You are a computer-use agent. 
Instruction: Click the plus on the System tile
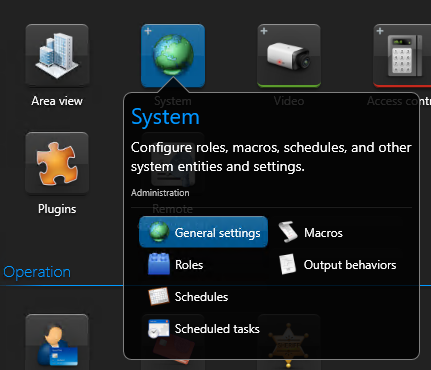[148, 31]
